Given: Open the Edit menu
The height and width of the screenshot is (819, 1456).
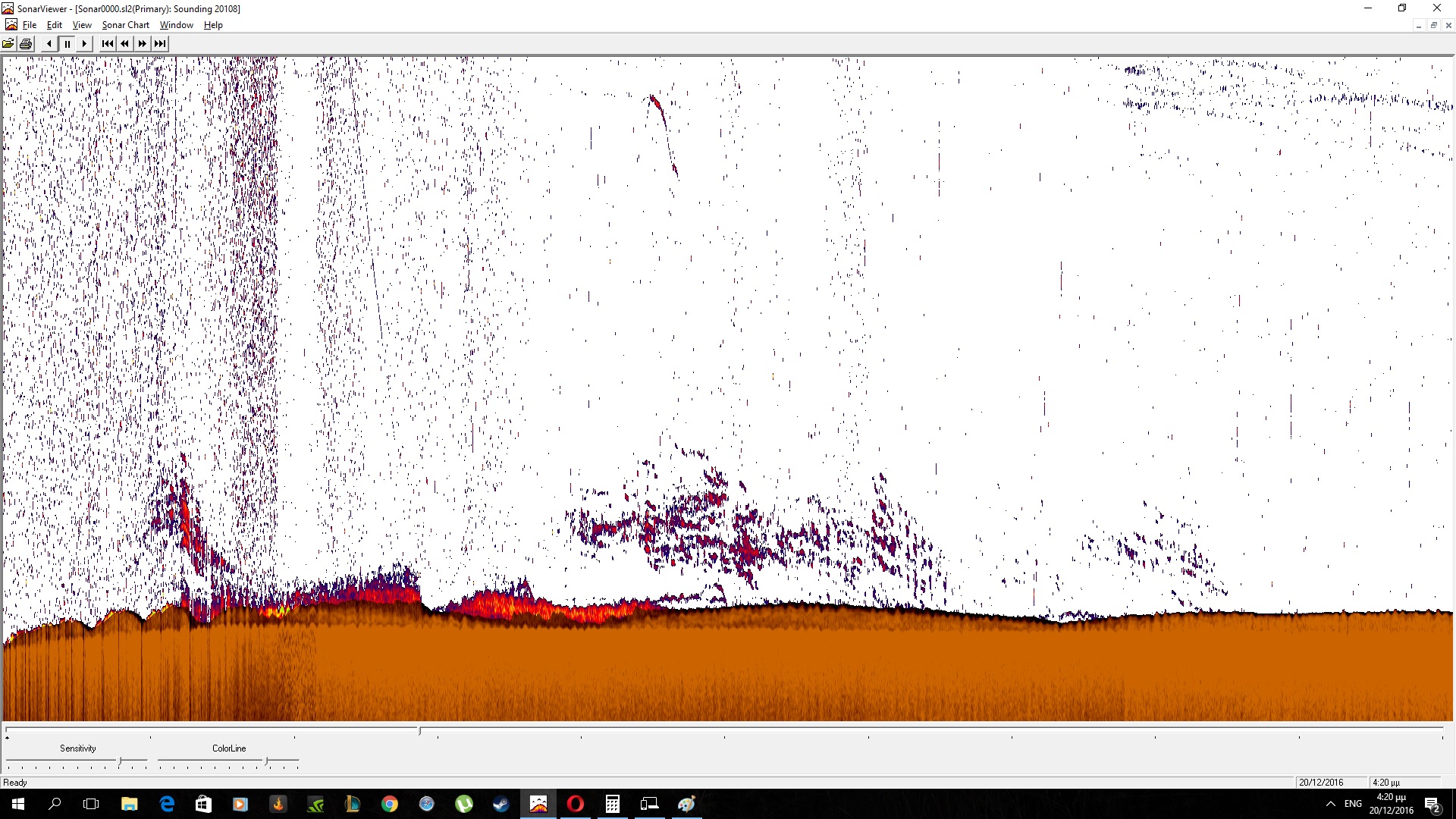Looking at the screenshot, I should pyautogui.click(x=55, y=25).
